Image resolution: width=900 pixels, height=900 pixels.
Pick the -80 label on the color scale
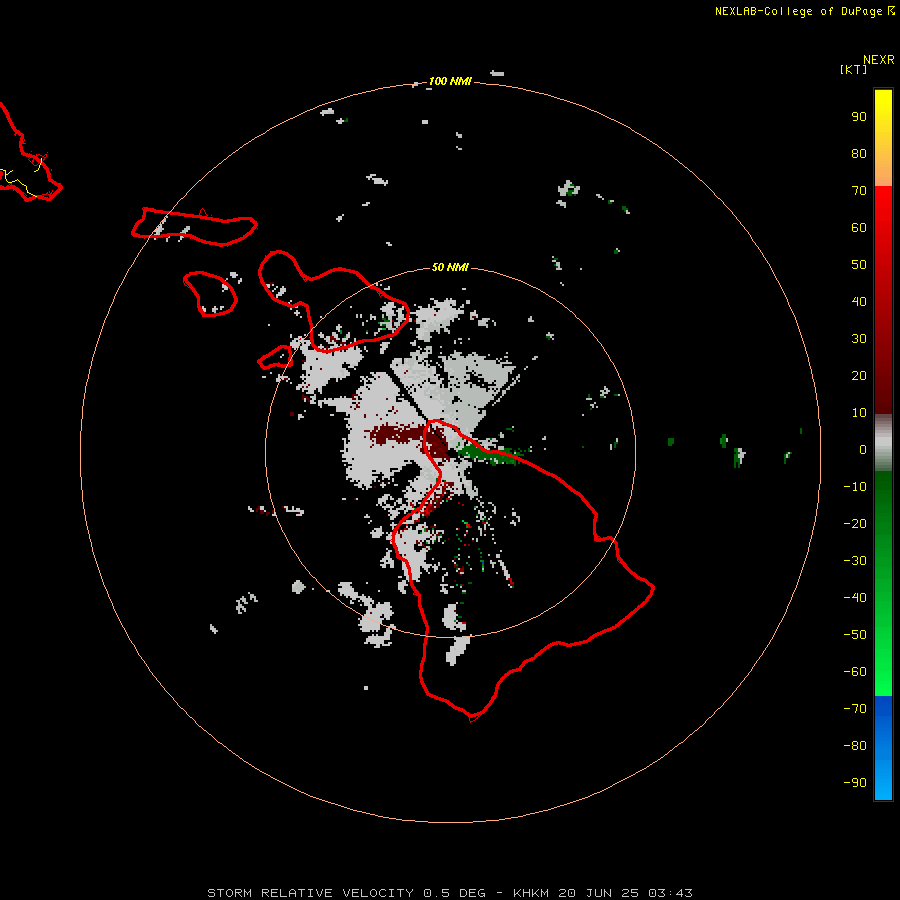click(855, 746)
